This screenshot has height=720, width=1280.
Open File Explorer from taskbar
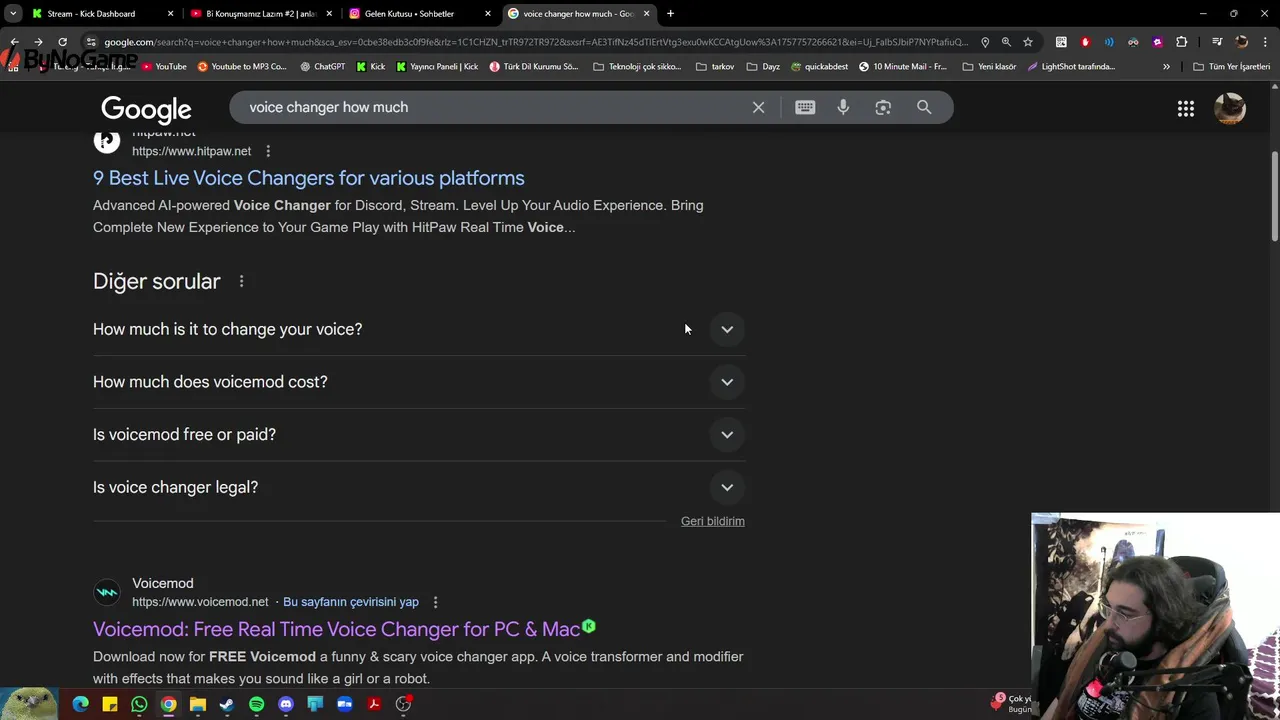pos(198,704)
